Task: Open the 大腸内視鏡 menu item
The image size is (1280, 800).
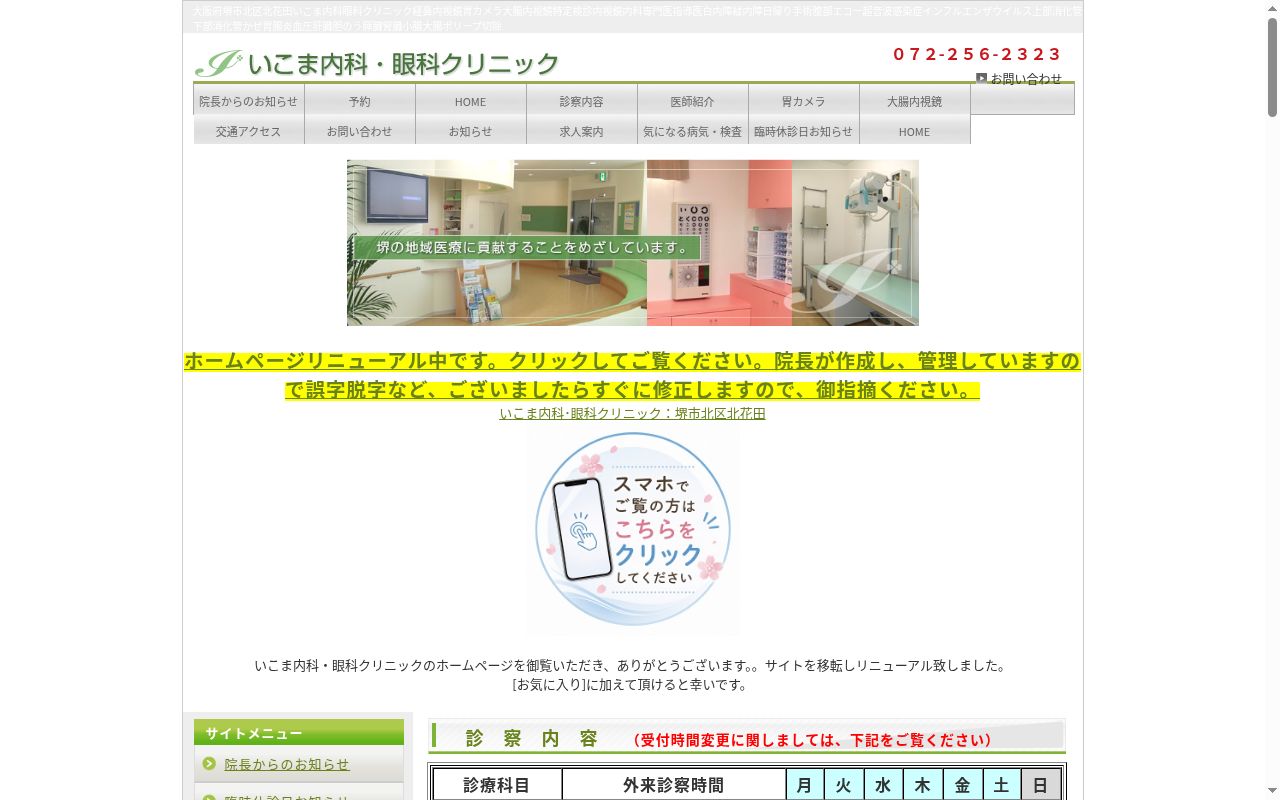Action: coord(915,101)
